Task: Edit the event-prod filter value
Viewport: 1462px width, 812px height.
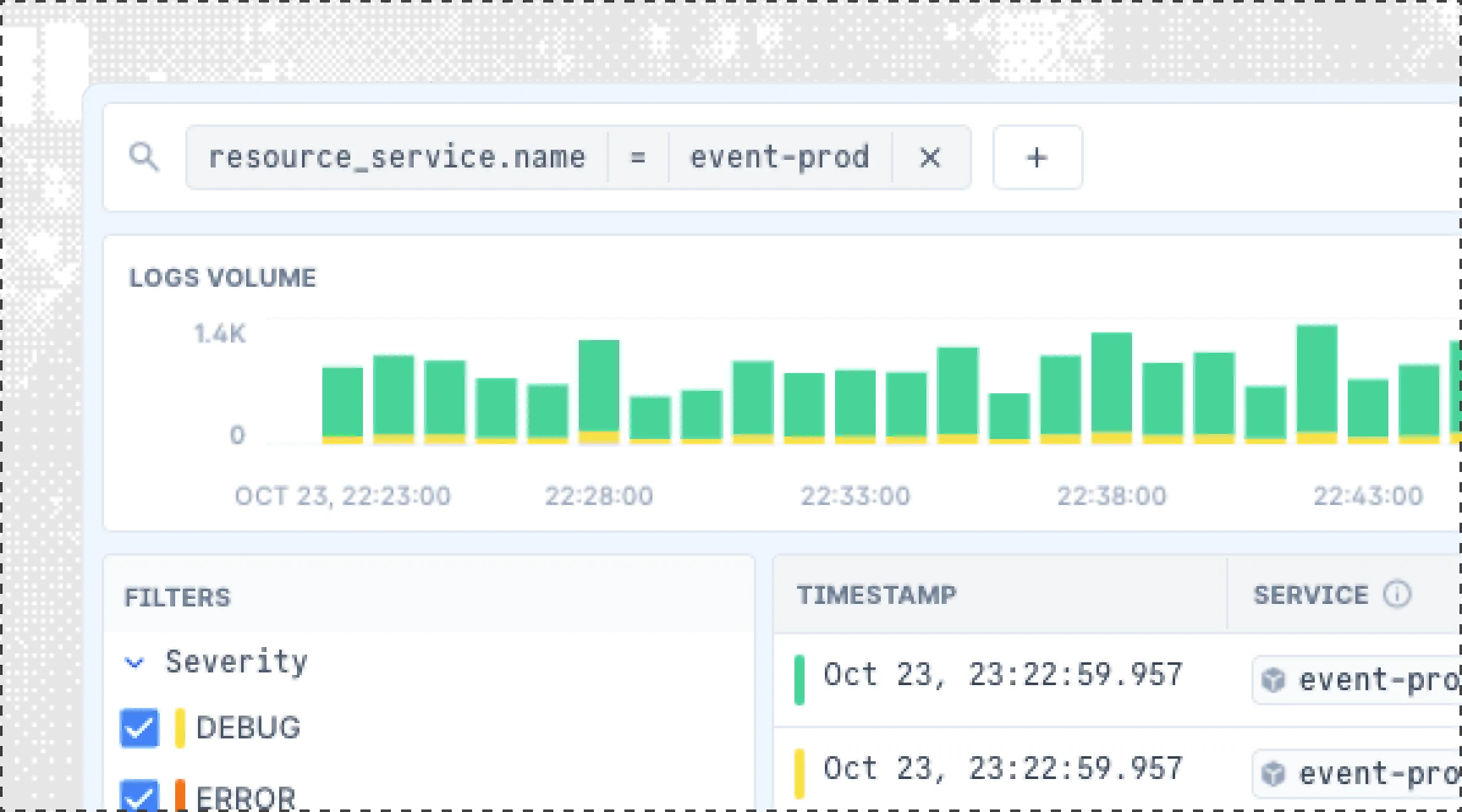Action: click(x=779, y=157)
